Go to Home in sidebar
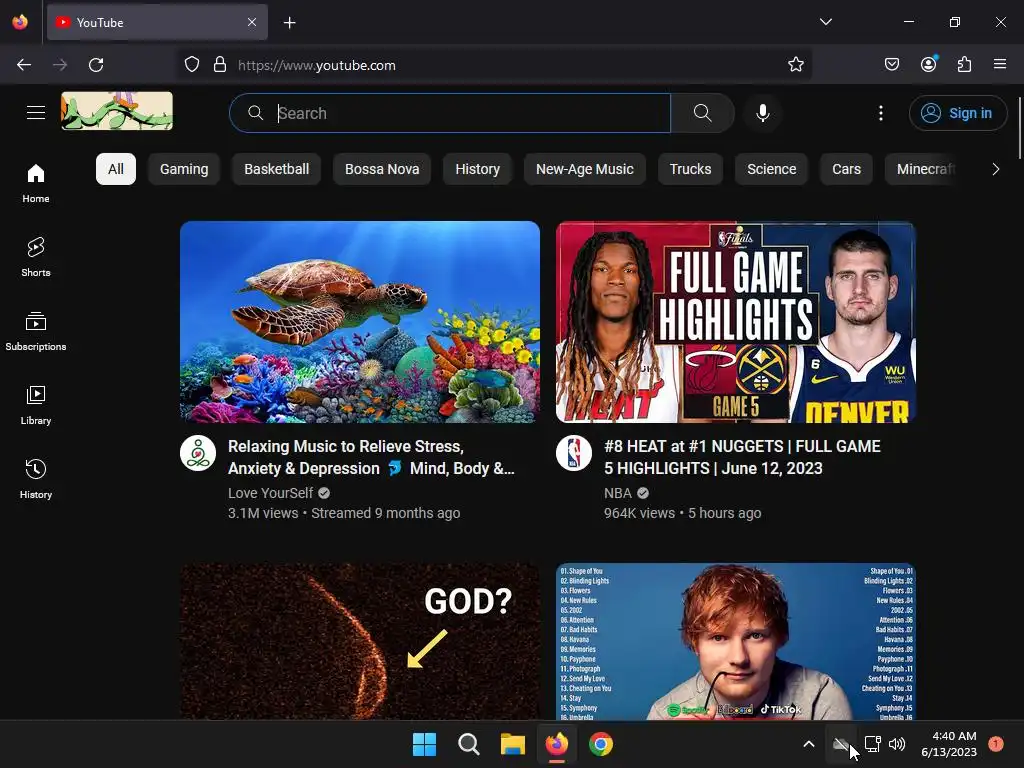 (x=36, y=183)
